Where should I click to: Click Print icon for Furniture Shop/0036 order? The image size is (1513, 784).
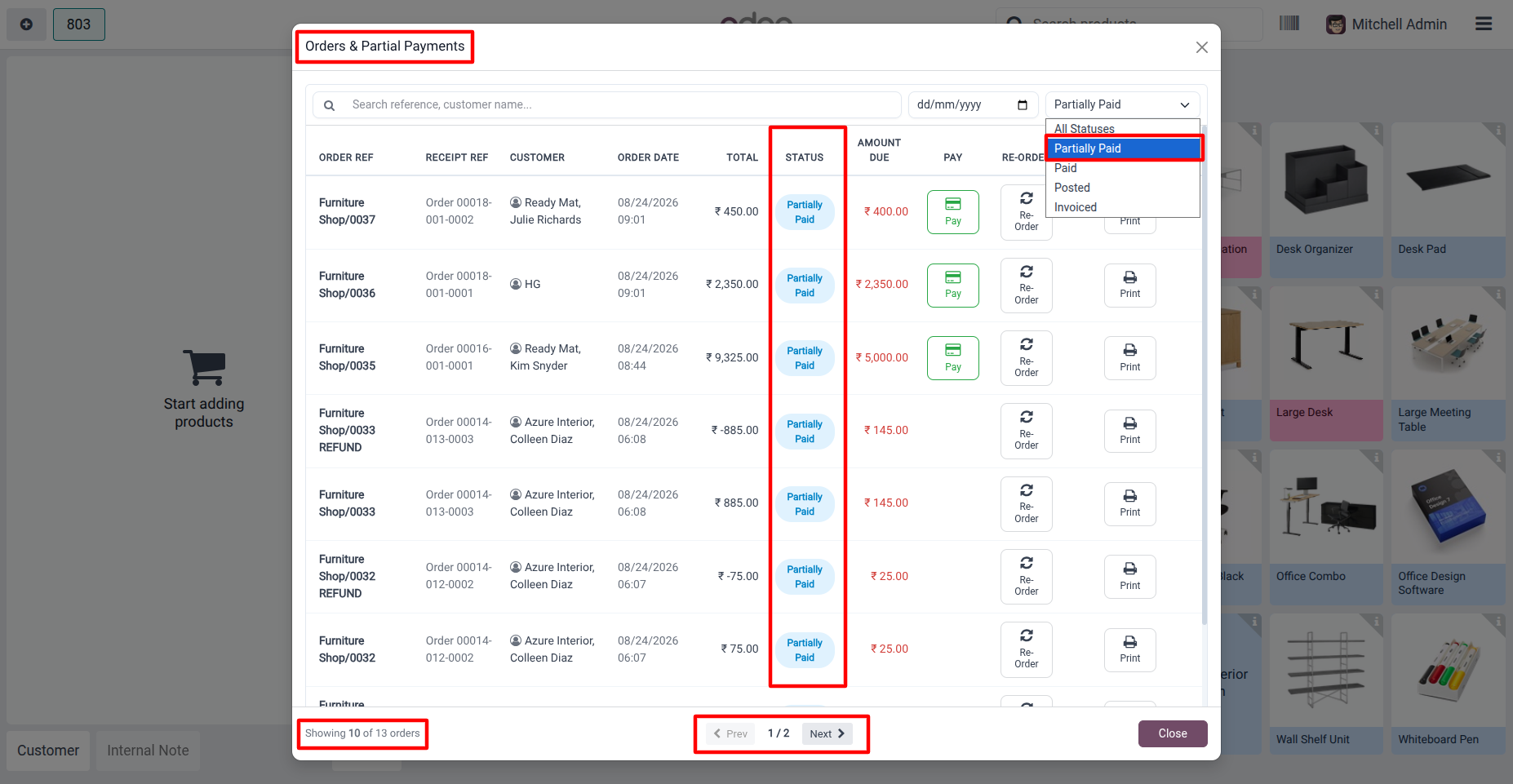1130,277
